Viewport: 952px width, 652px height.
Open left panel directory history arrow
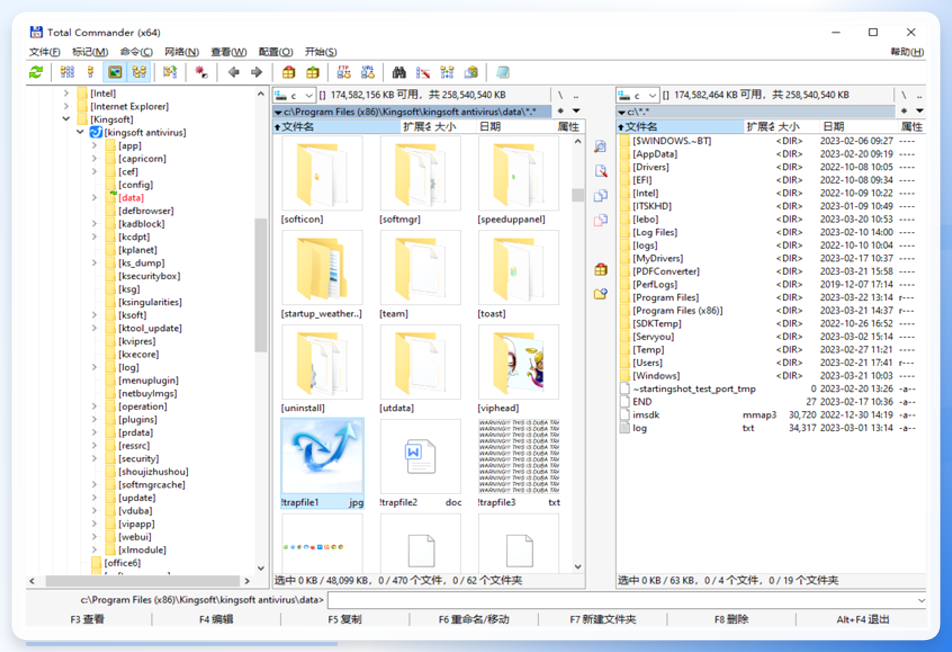(x=576, y=111)
